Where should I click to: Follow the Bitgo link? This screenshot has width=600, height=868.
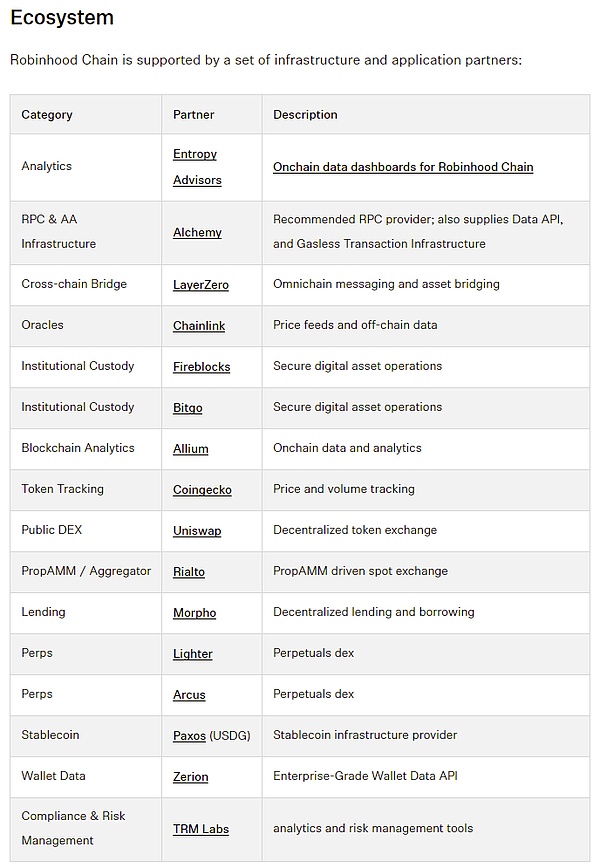click(x=188, y=407)
